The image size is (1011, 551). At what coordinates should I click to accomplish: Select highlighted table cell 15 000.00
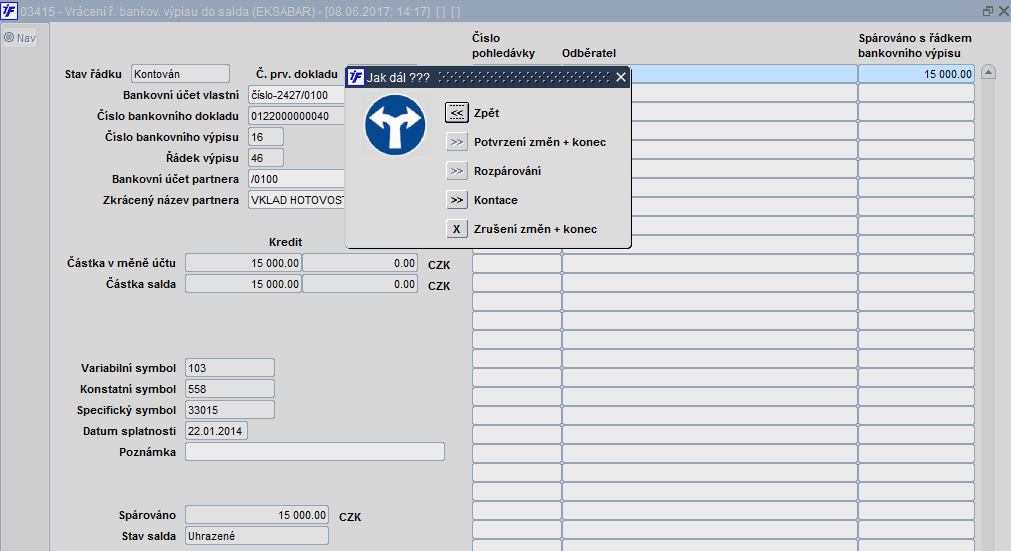(916, 74)
